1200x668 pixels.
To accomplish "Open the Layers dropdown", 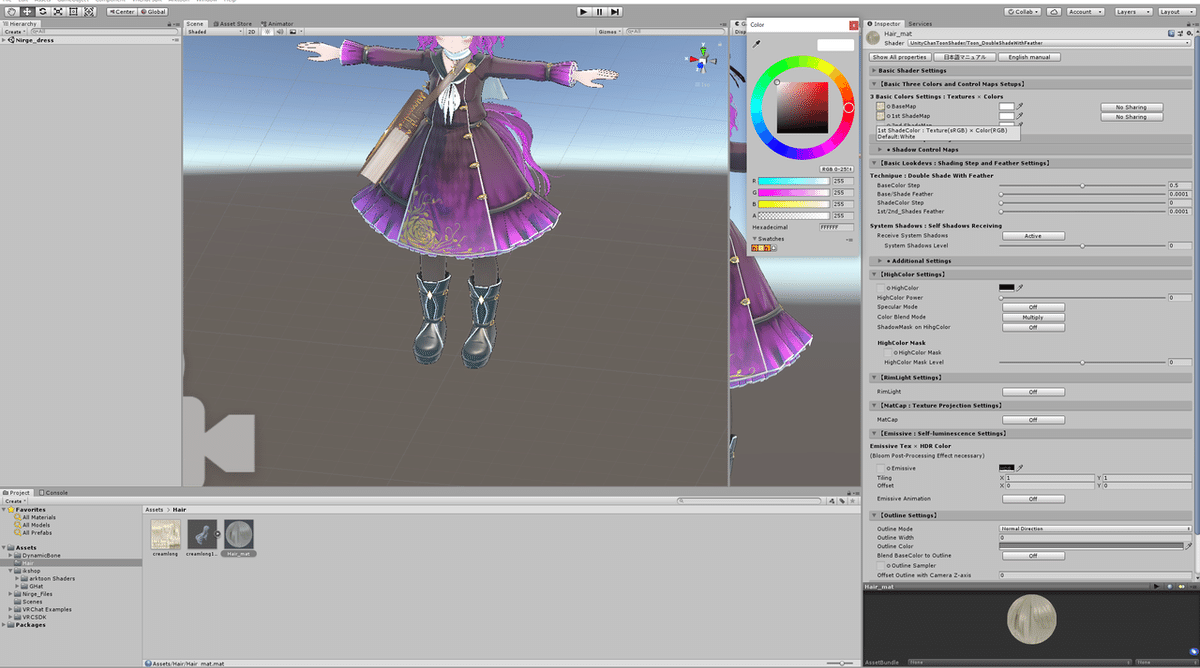I will coord(1131,11).
